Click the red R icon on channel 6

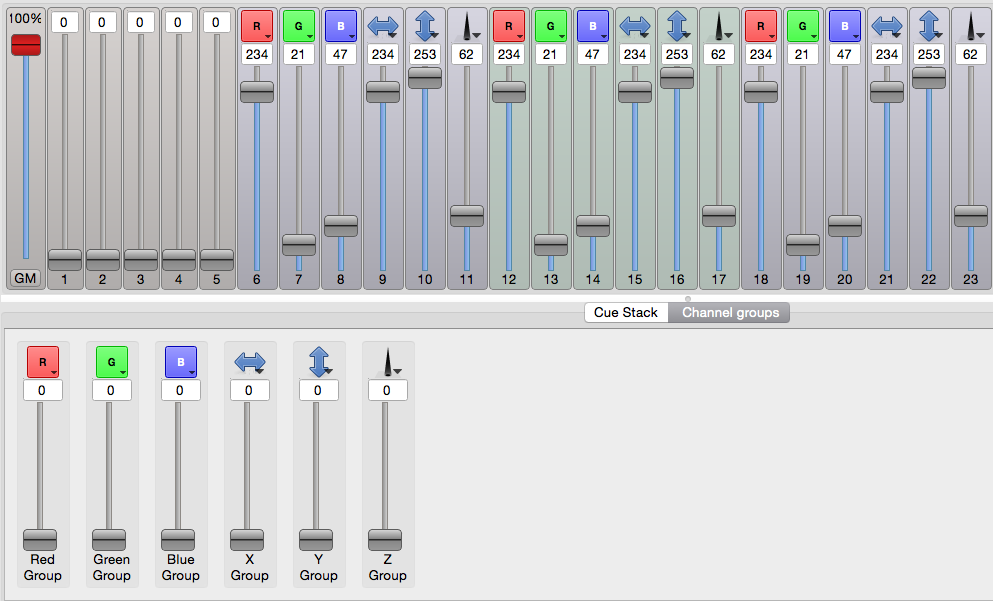click(257, 26)
